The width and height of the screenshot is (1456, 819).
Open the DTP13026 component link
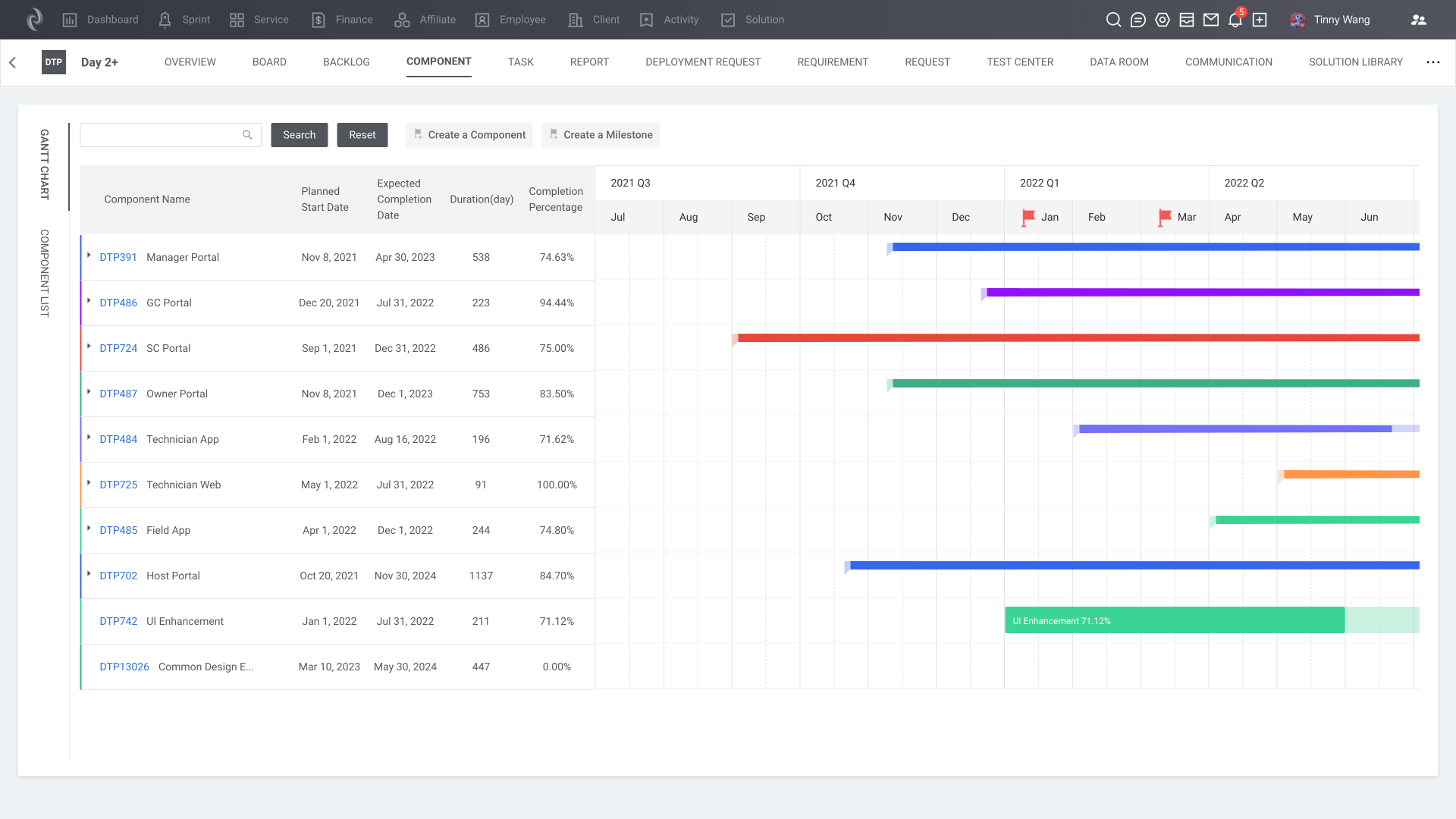click(x=124, y=667)
